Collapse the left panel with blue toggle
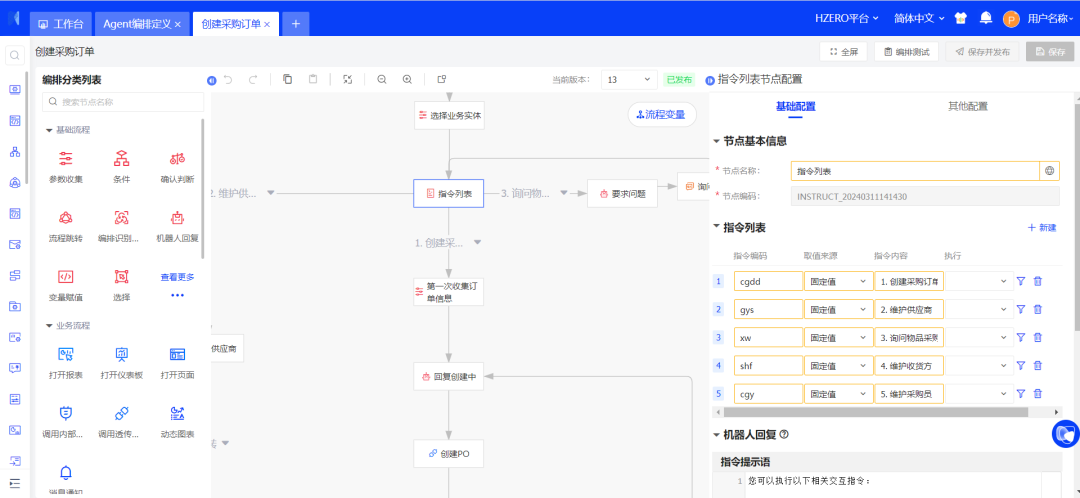Screen dimensions: 1080x498 [211, 80]
